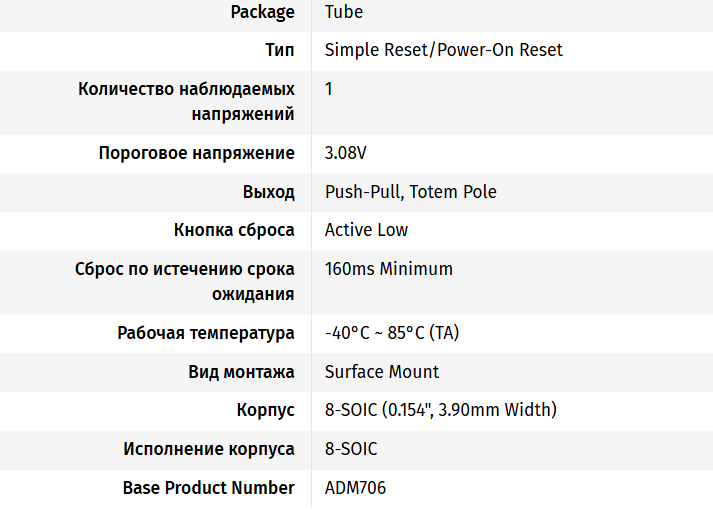Click the "Количество наблюдаемых напряжений" label
The width and height of the screenshot is (713, 515).
point(186,101)
